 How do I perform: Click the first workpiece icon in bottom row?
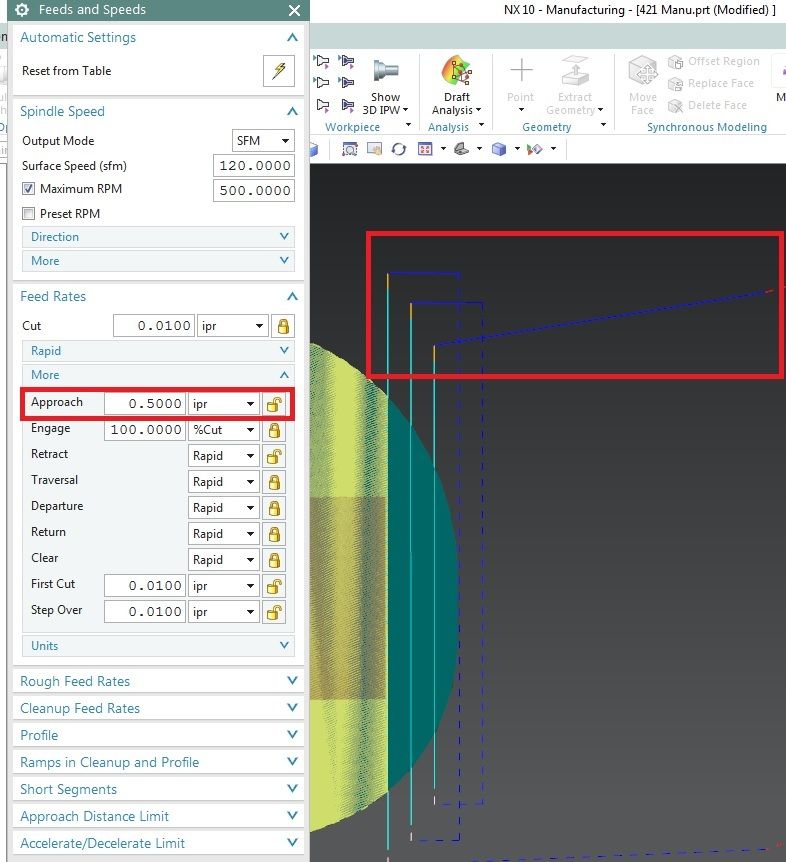point(323,105)
